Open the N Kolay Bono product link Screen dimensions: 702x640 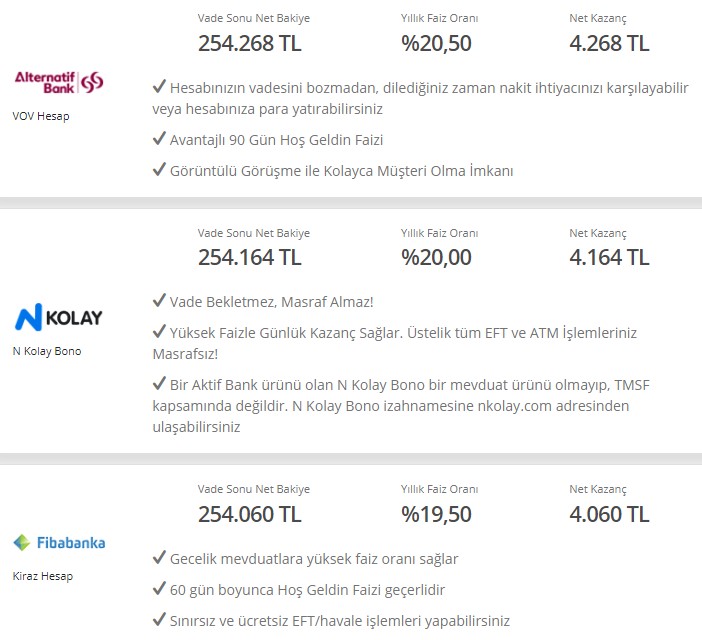[47, 351]
